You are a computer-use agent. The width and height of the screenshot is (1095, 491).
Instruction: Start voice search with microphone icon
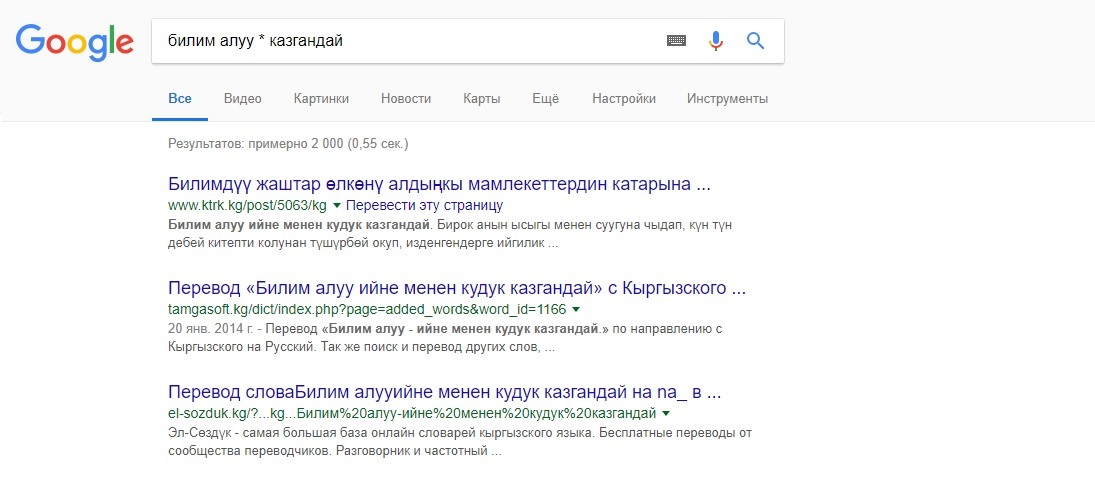(x=716, y=41)
